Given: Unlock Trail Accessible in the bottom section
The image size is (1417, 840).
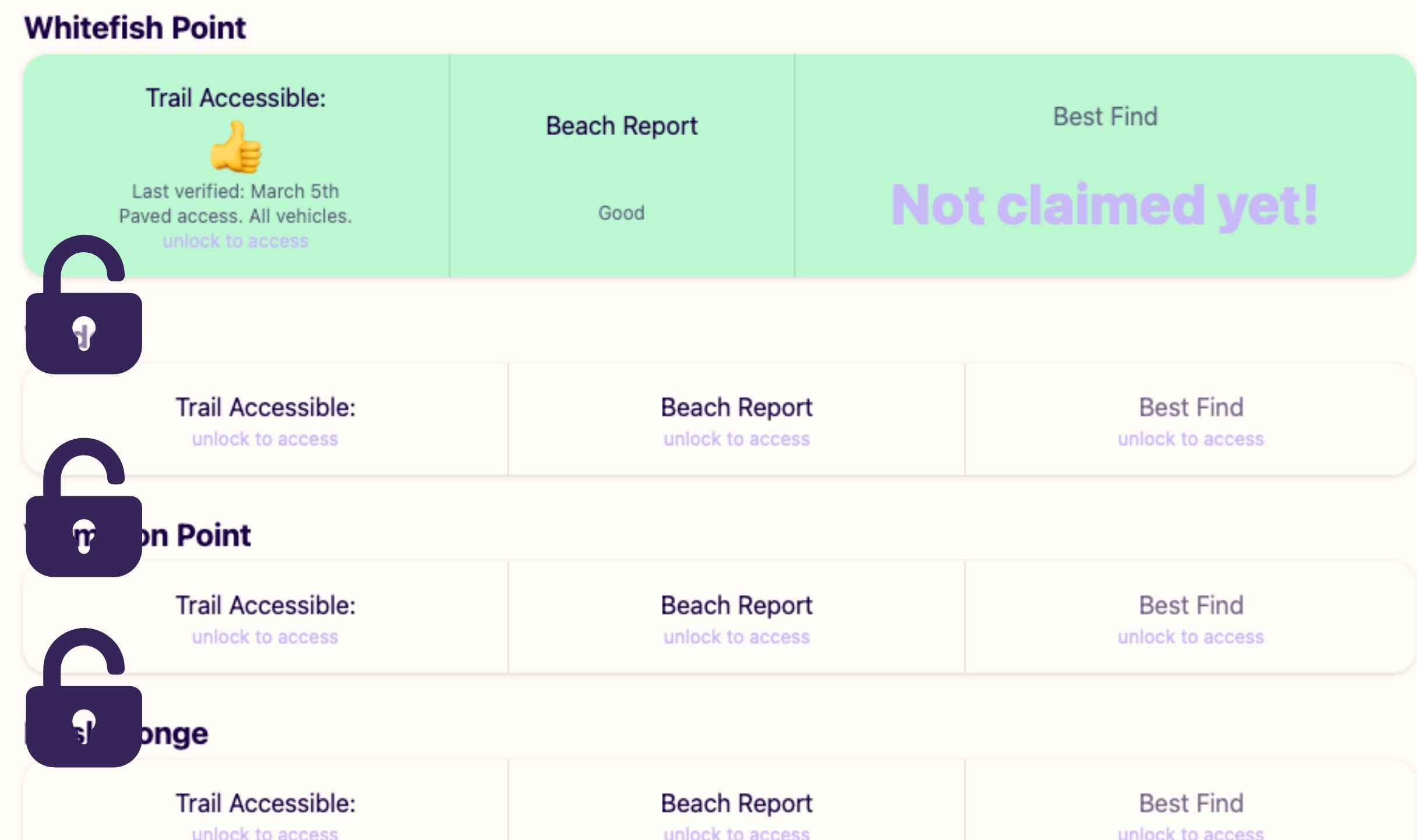Looking at the screenshot, I should [x=265, y=833].
